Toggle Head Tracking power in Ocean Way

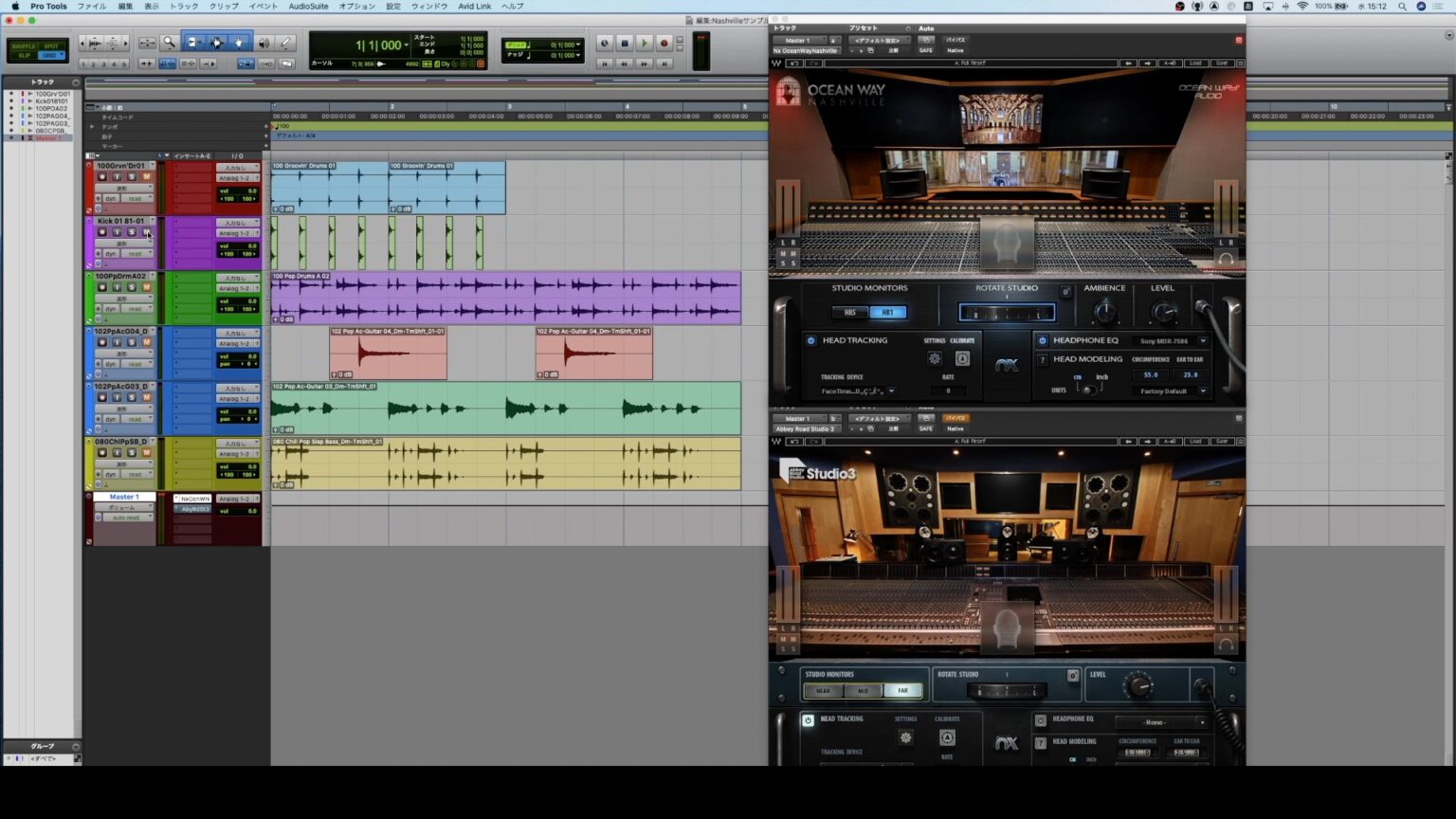[x=810, y=340]
